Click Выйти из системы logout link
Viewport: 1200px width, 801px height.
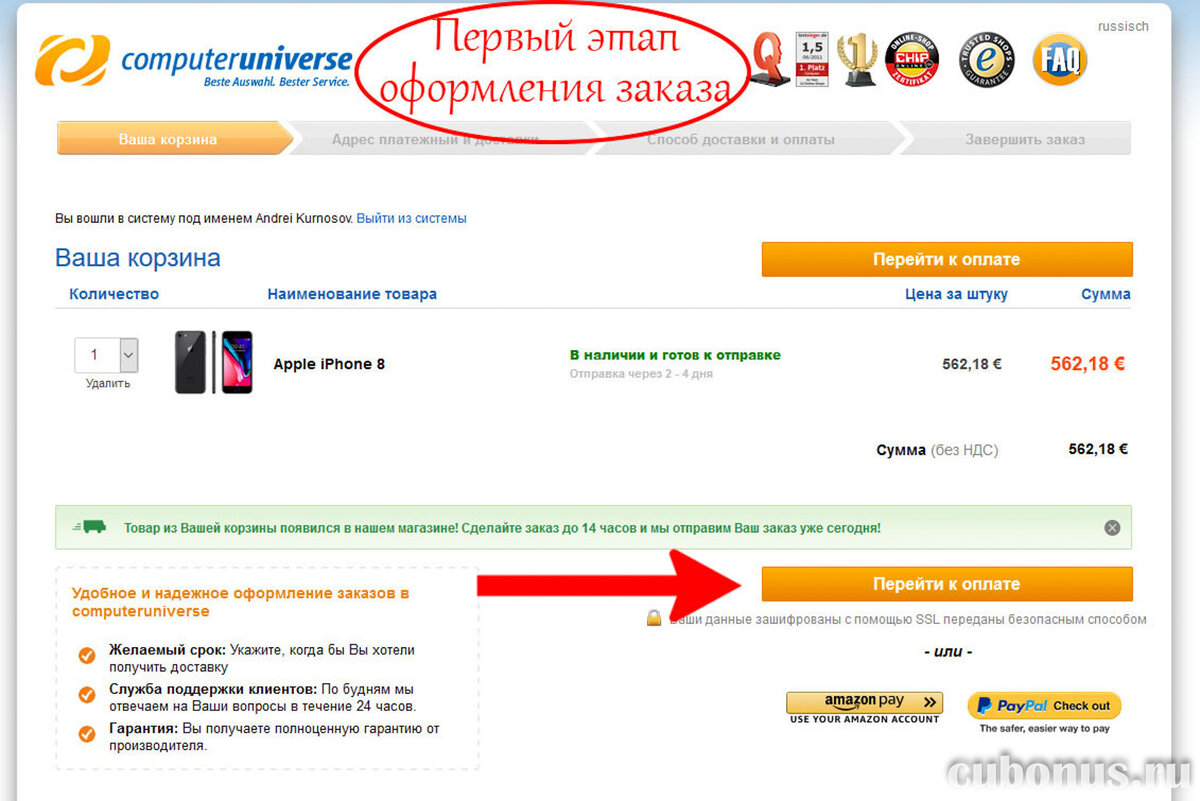tap(411, 218)
